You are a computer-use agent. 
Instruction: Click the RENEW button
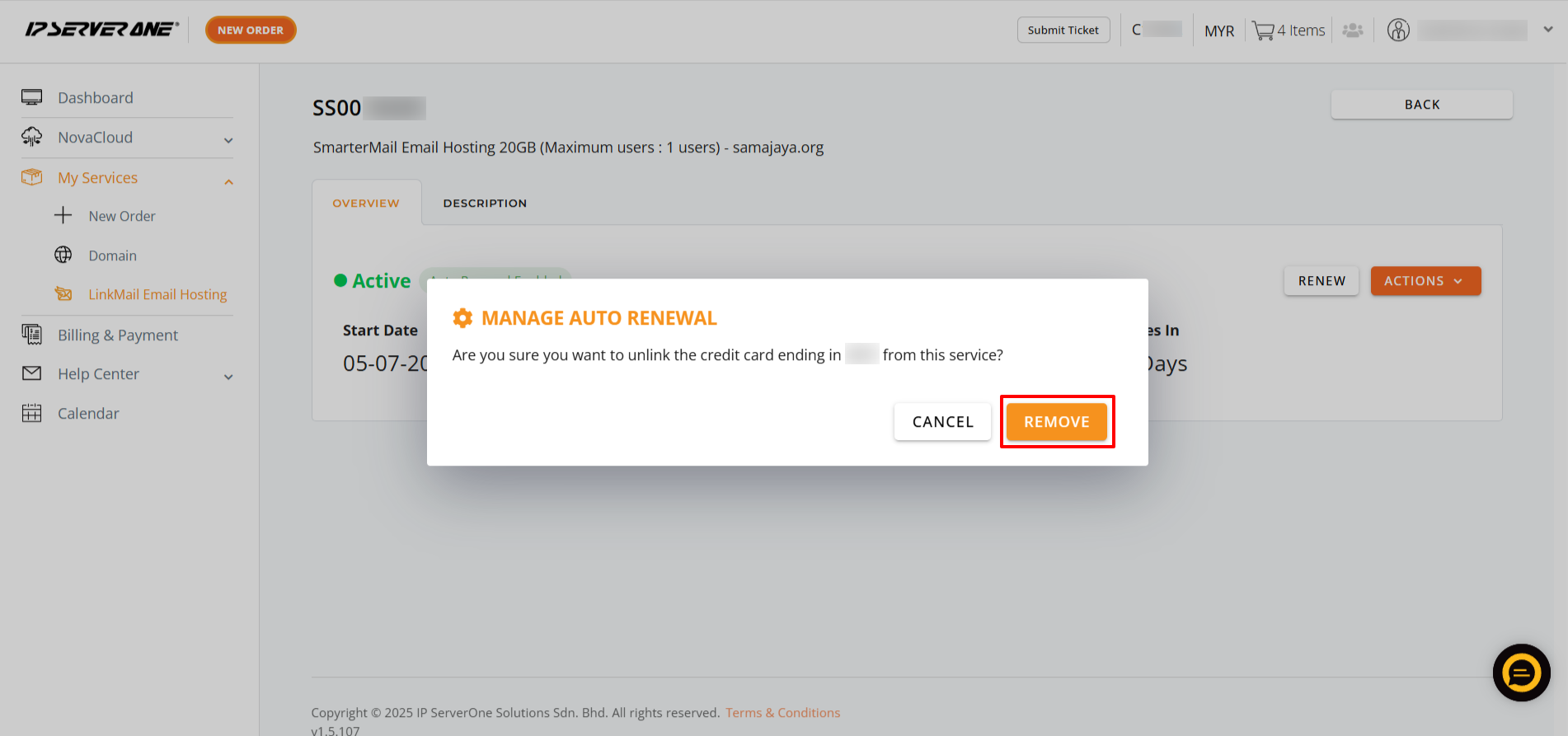[1322, 281]
